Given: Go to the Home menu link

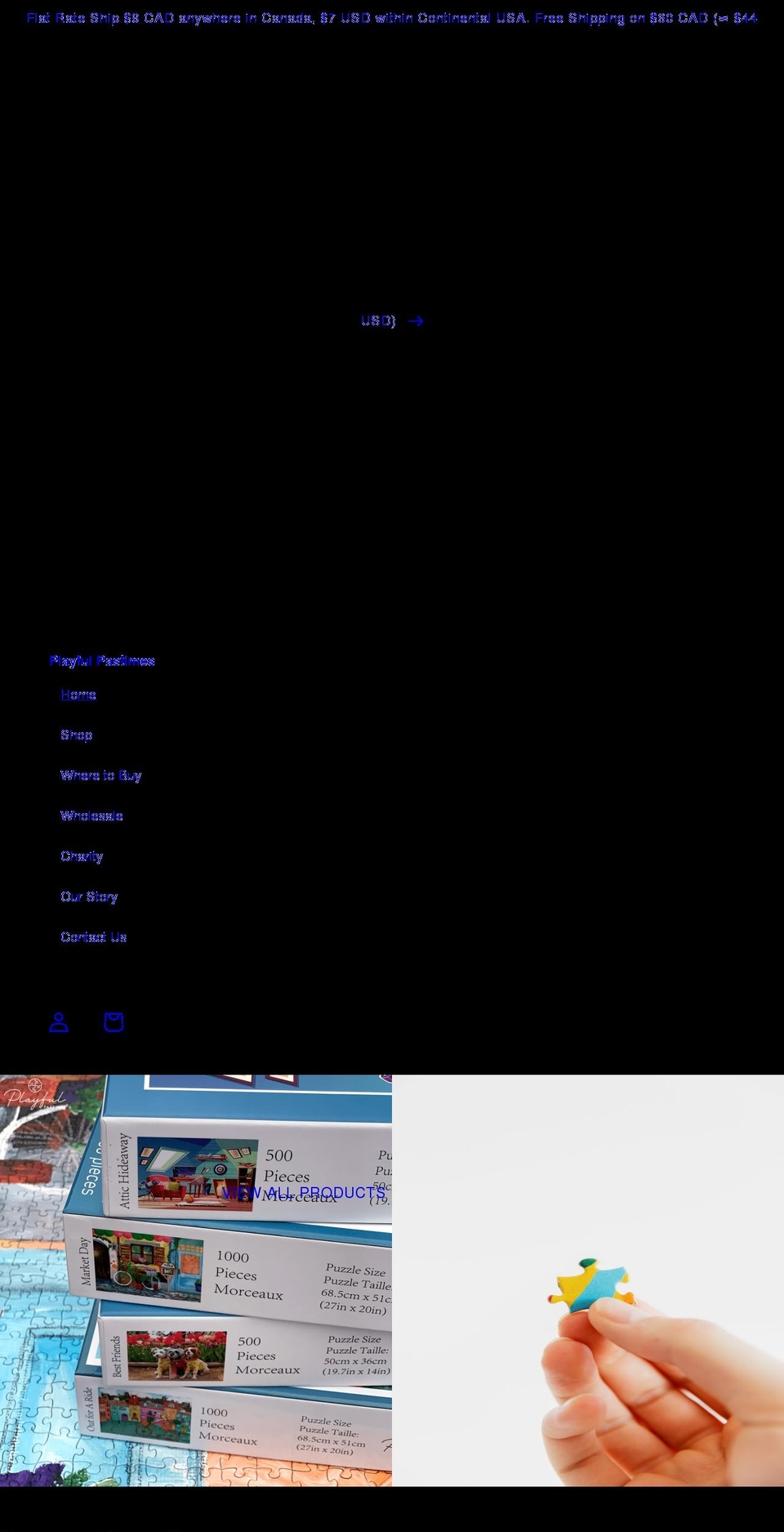Looking at the screenshot, I should (78, 695).
